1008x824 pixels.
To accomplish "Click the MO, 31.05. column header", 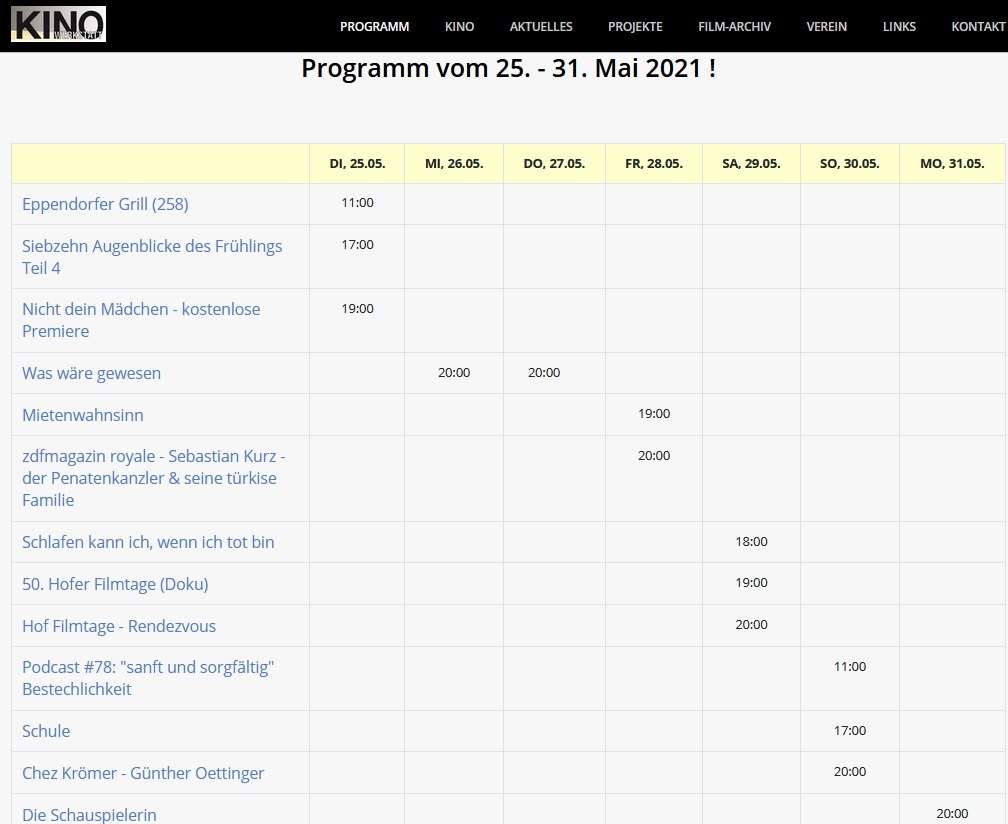I will [x=952, y=163].
